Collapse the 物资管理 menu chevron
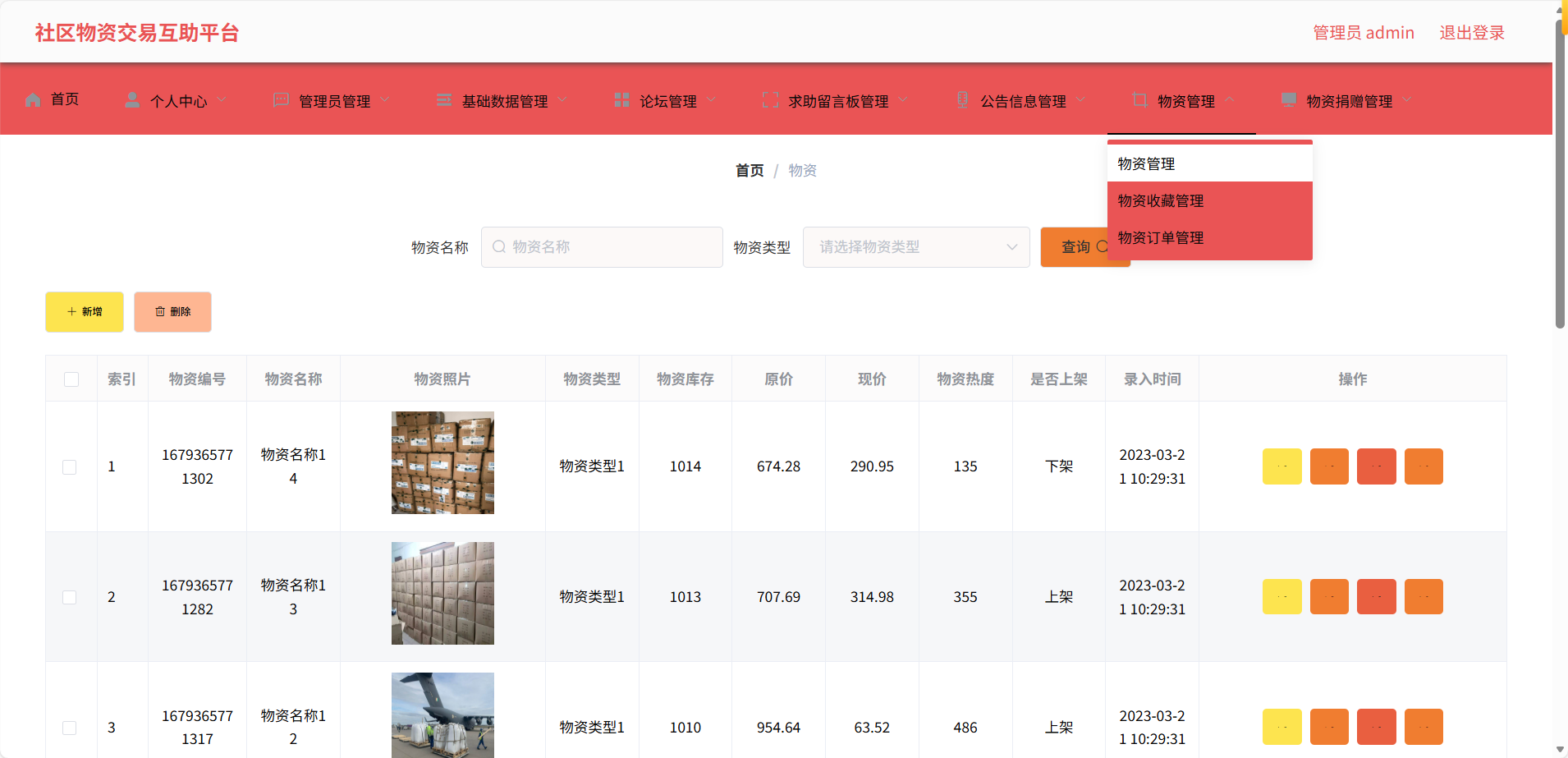Image resolution: width=1568 pixels, height=758 pixels. tap(1230, 100)
